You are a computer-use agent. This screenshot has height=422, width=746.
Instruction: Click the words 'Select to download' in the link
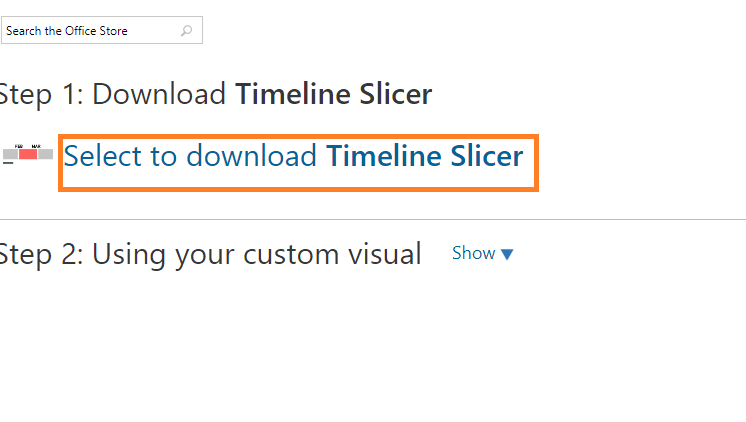click(191, 156)
